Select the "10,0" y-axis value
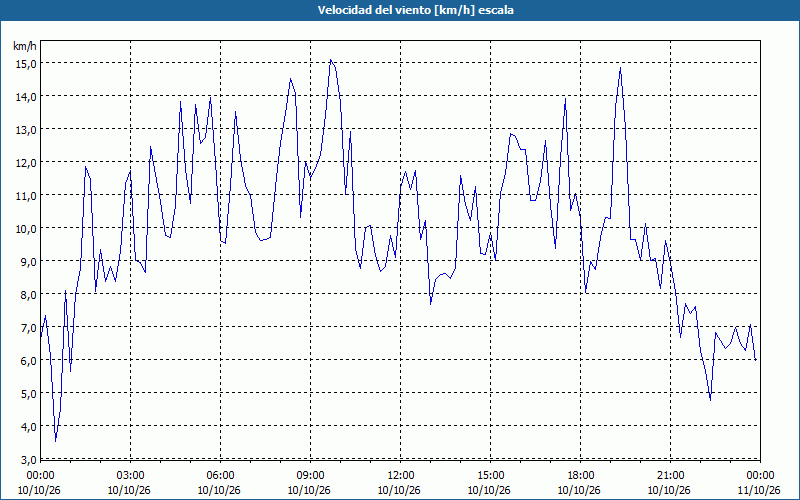Image resolution: width=800 pixels, height=500 pixels. pyautogui.click(x=27, y=229)
